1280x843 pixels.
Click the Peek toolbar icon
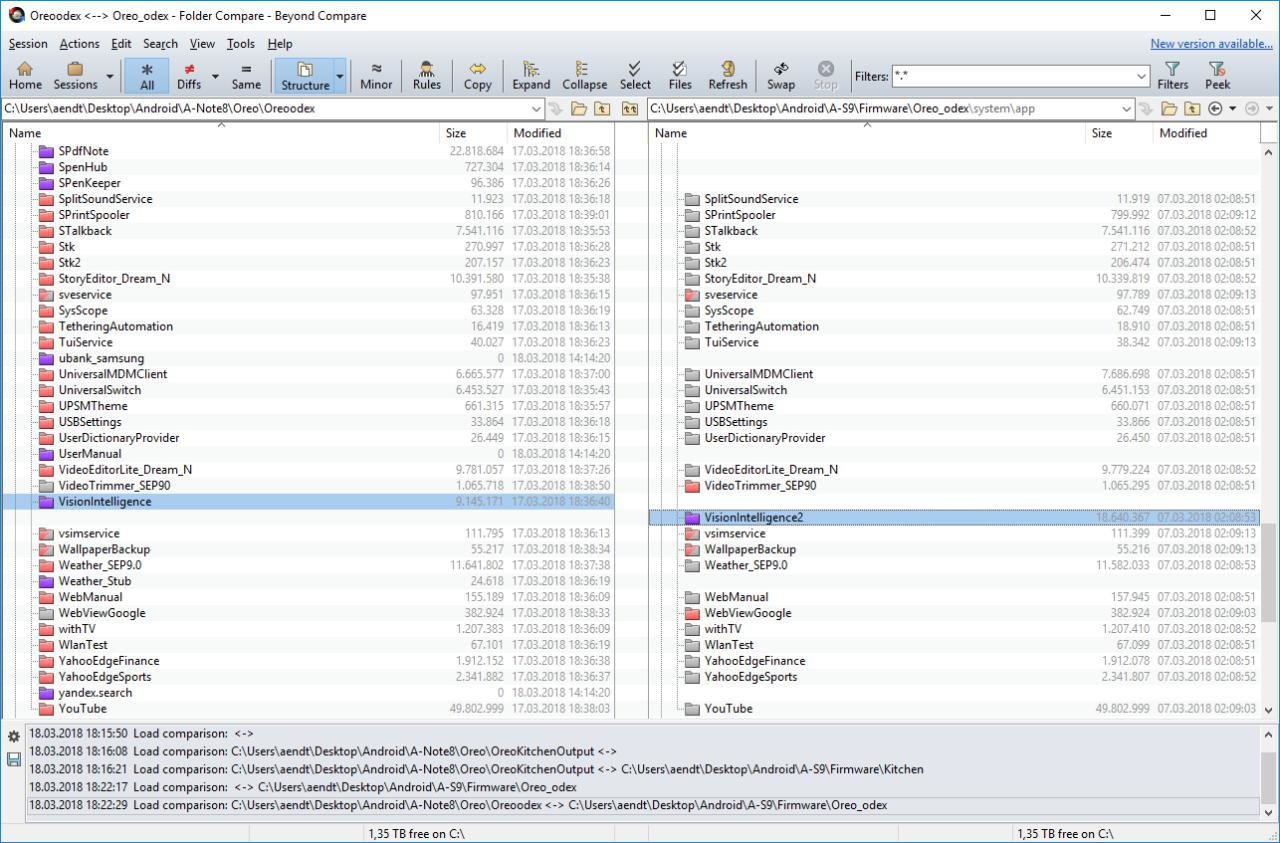click(1218, 76)
